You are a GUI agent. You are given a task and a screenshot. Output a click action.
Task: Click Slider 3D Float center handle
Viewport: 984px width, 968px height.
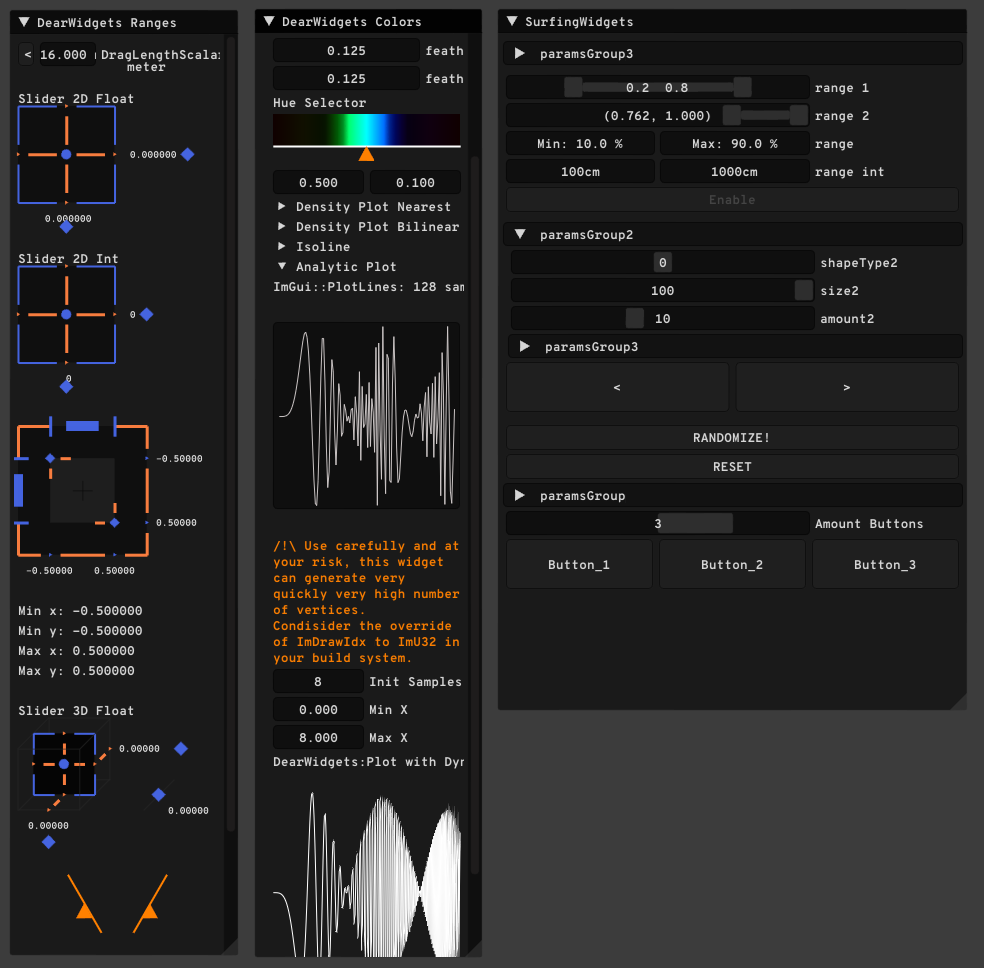(x=64, y=764)
